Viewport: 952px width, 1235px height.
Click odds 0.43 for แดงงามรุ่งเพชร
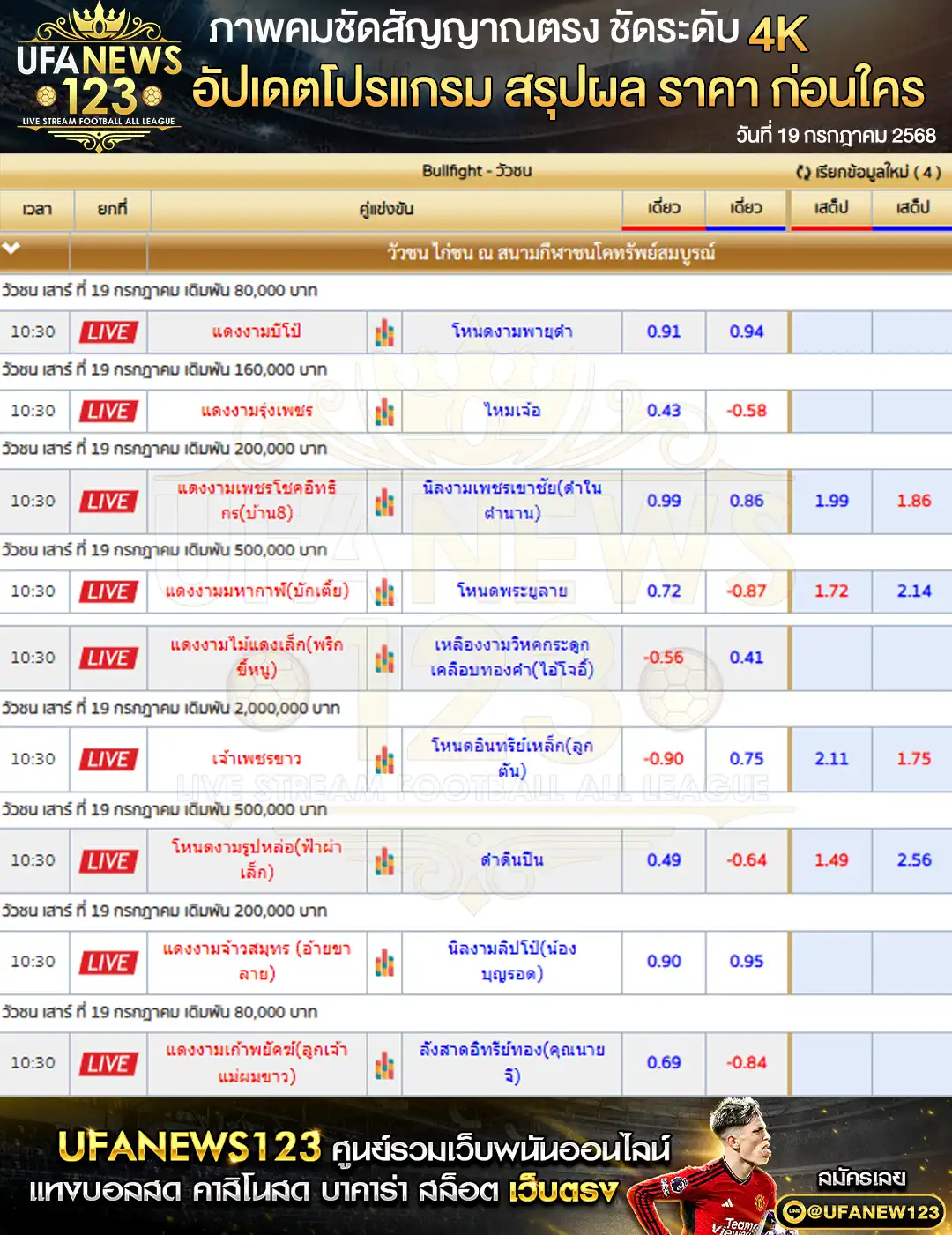point(664,411)
